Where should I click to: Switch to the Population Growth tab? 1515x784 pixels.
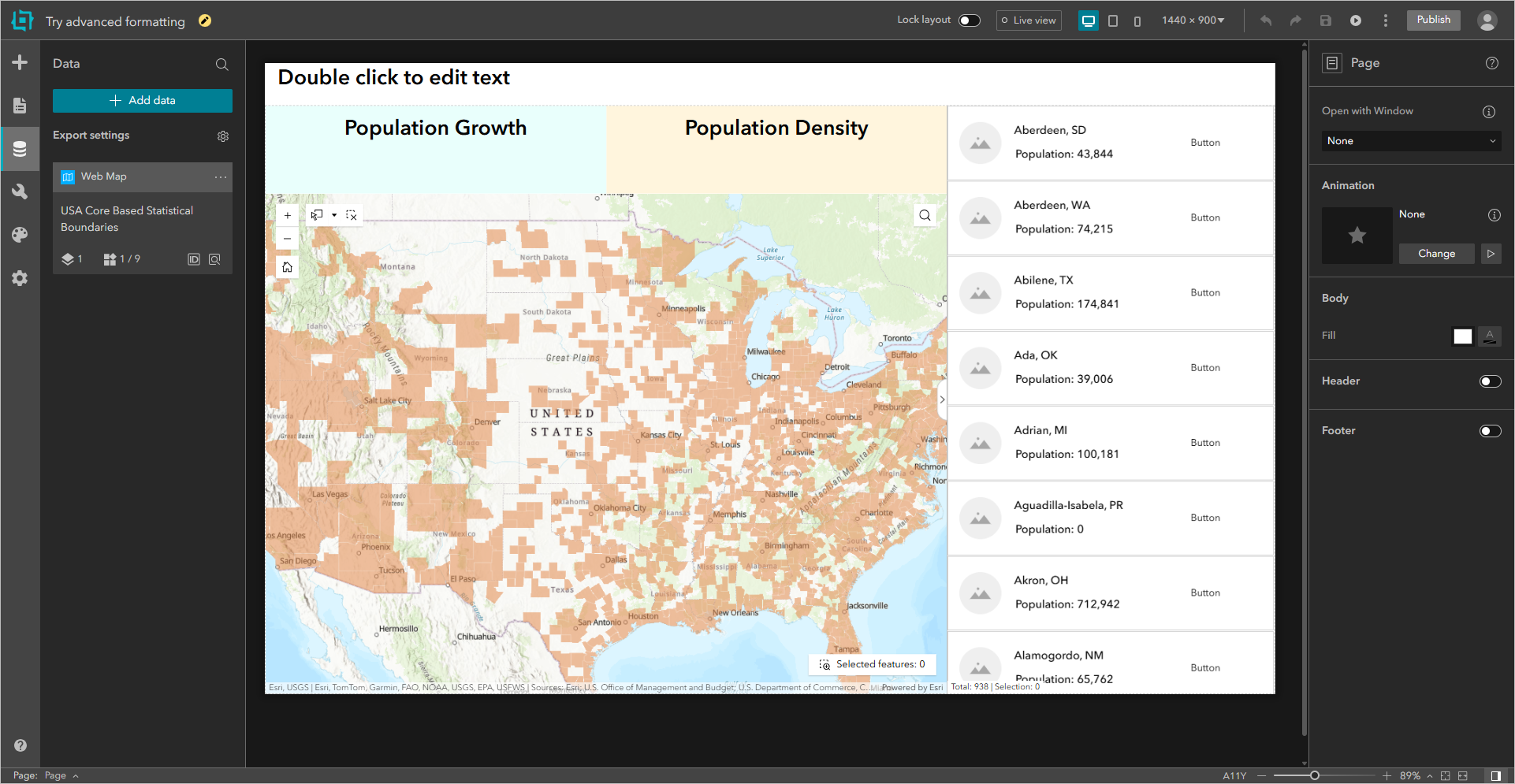point(436,128)
